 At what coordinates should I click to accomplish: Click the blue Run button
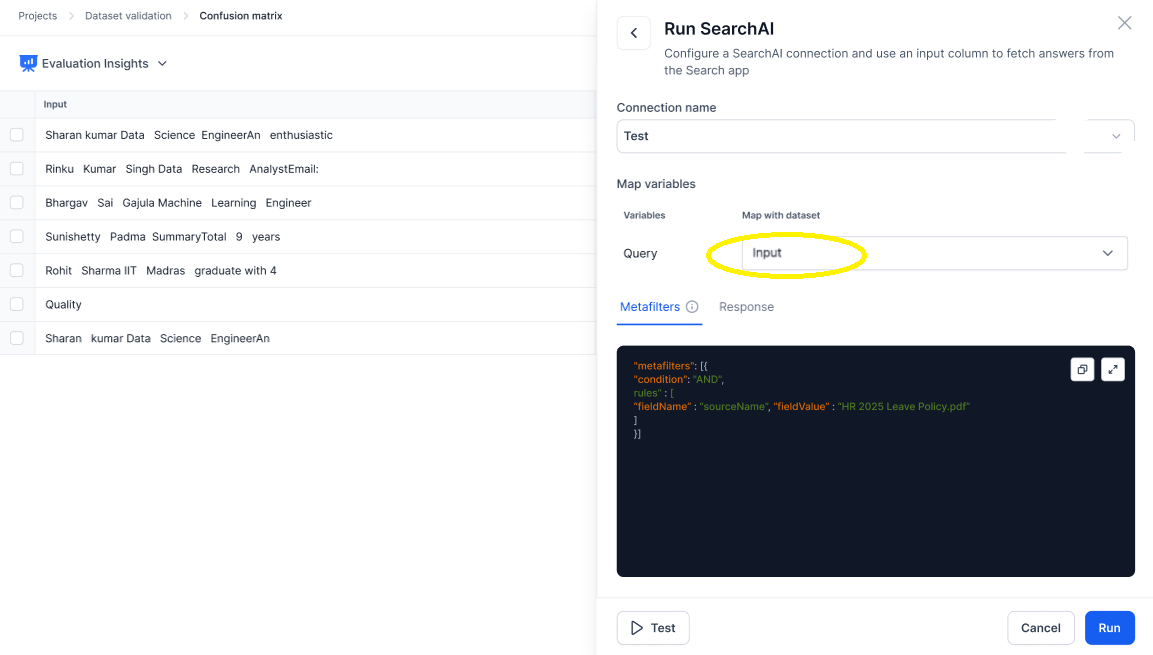coord(1110,628)
